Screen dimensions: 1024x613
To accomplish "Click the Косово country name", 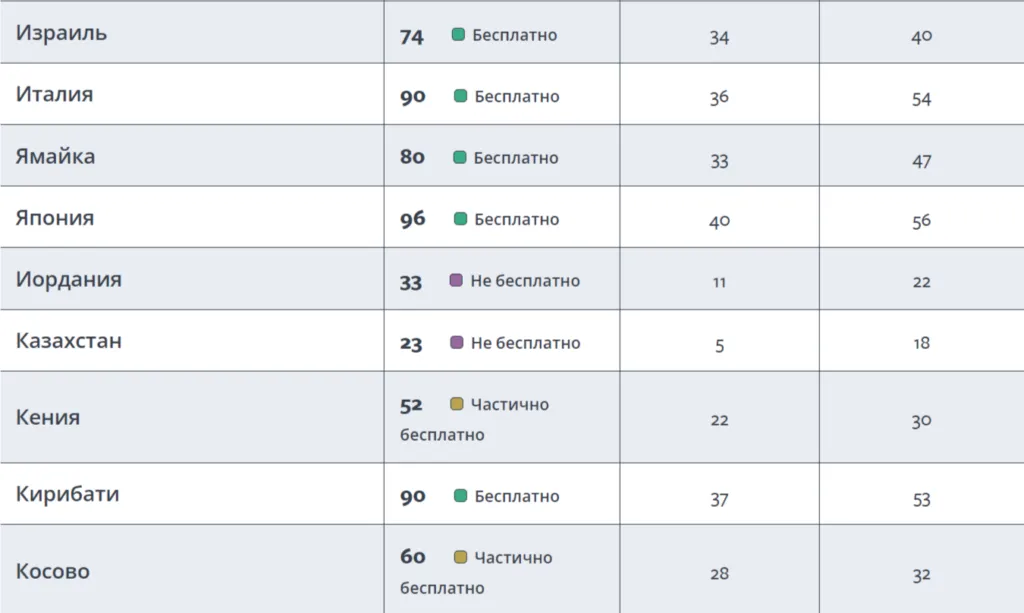I will coord(52,571).
